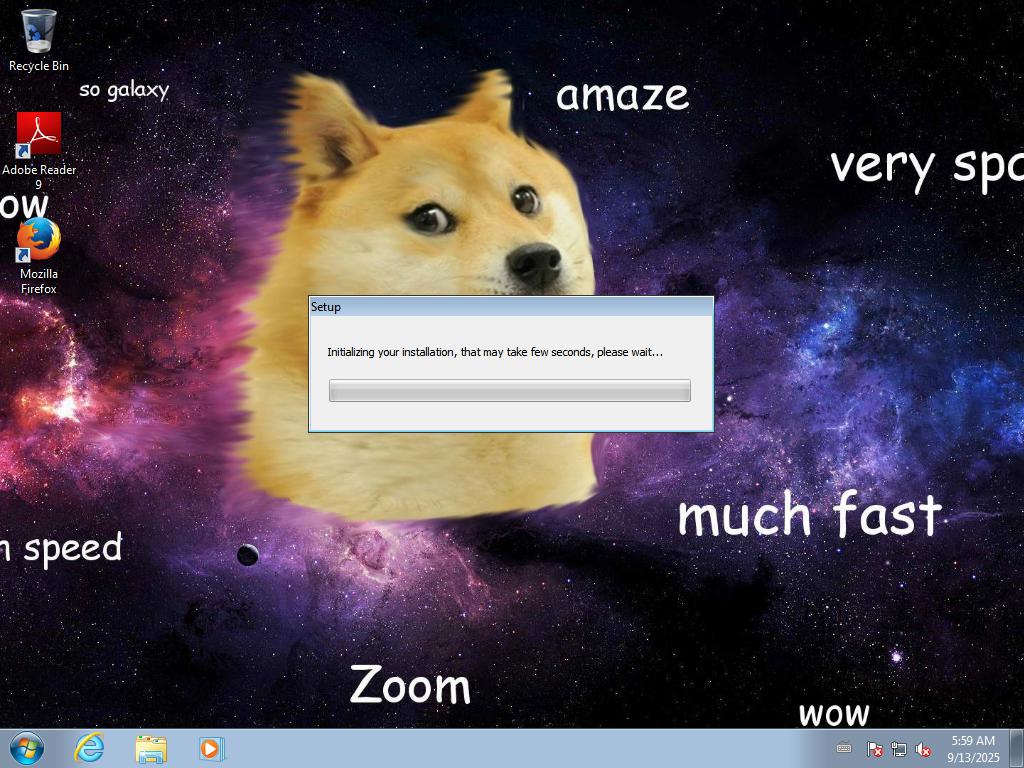Open the Windows Start menu orb
Viewport: 1024px width, 768px height.
click(27, 748)
